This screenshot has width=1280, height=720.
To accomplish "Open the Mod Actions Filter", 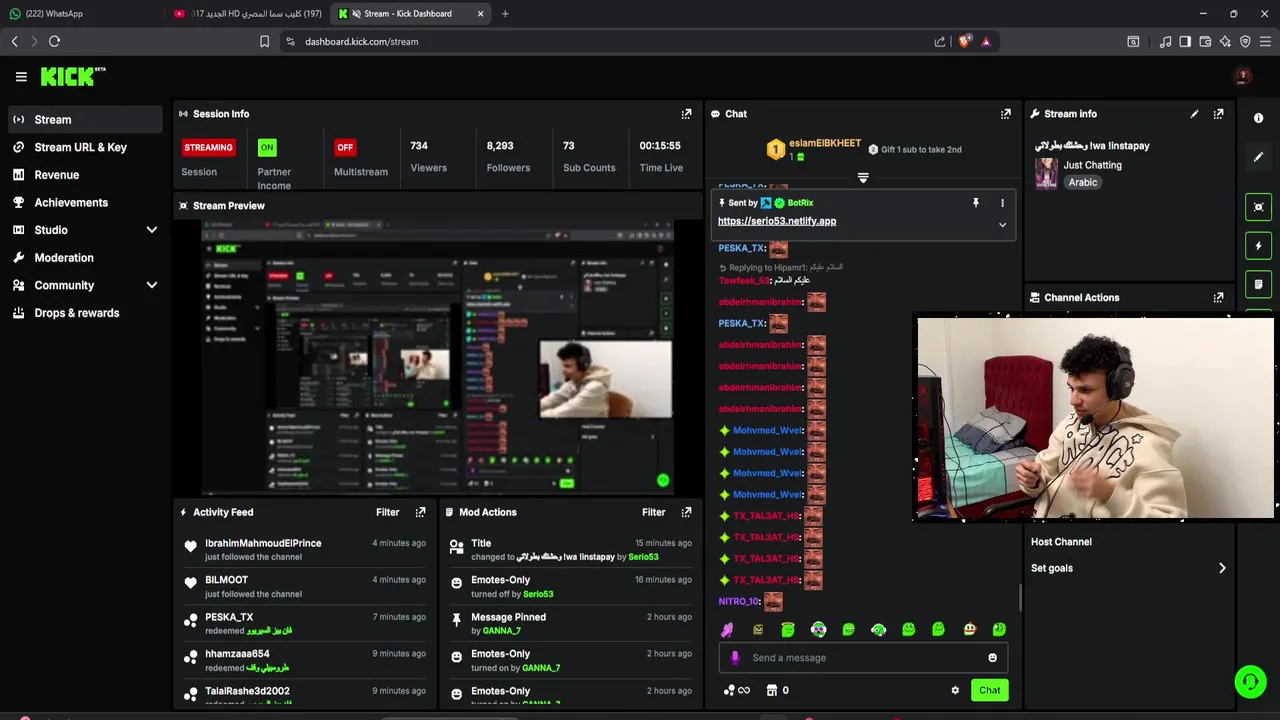I will (654, 512).
